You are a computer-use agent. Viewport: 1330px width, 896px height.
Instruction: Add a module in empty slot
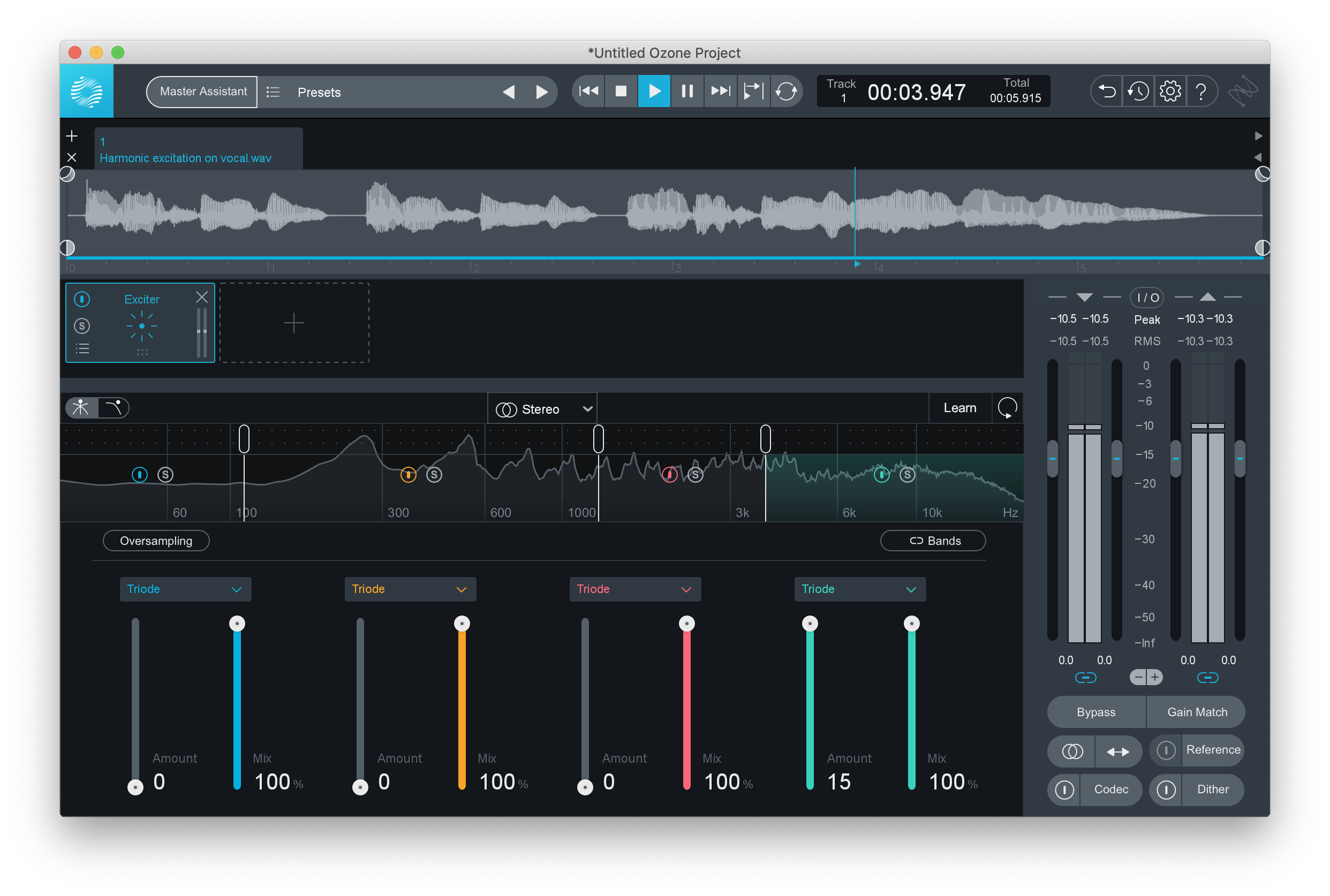coord(294,323)
